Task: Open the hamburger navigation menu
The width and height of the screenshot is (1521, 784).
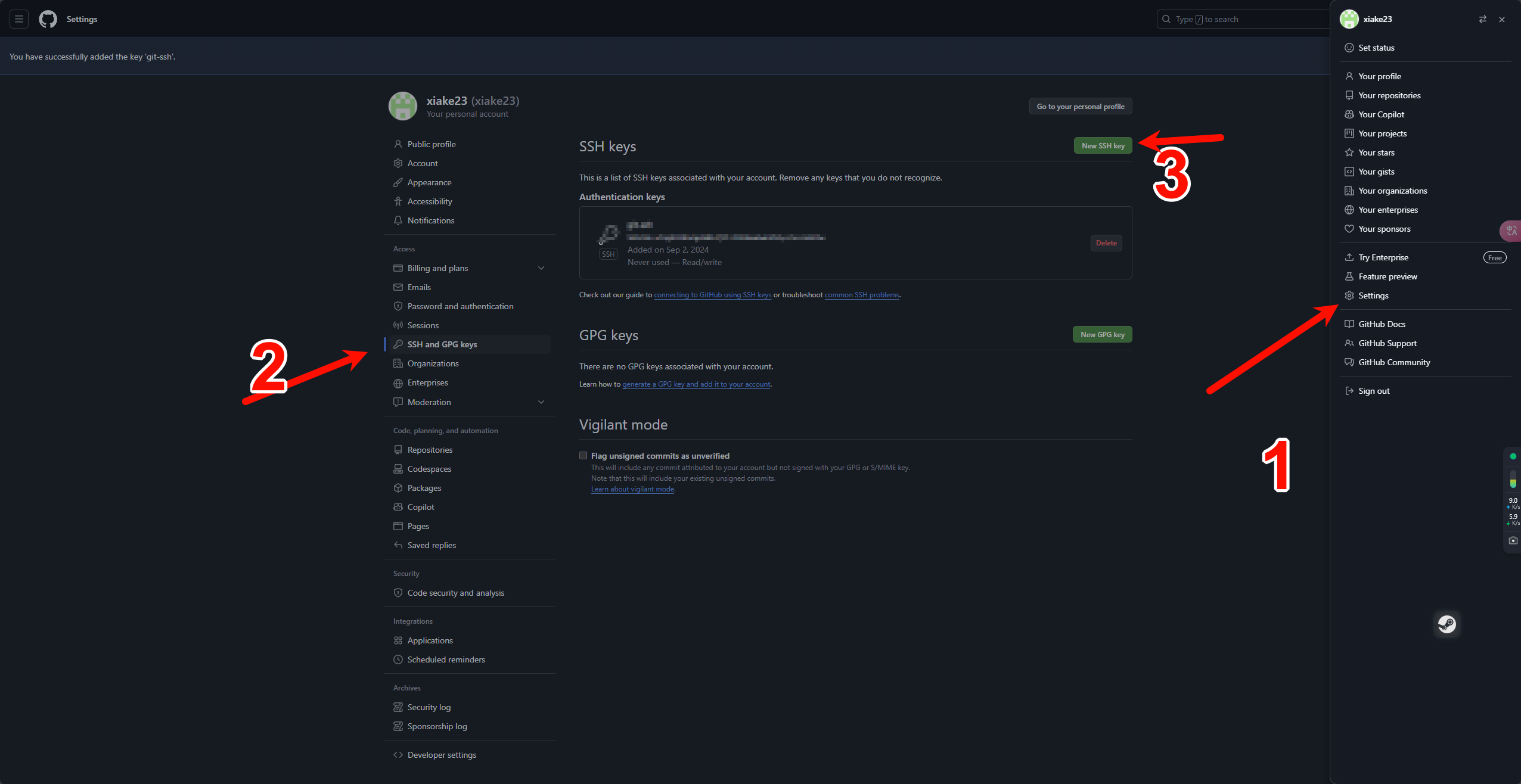Action: click(19, 19)
